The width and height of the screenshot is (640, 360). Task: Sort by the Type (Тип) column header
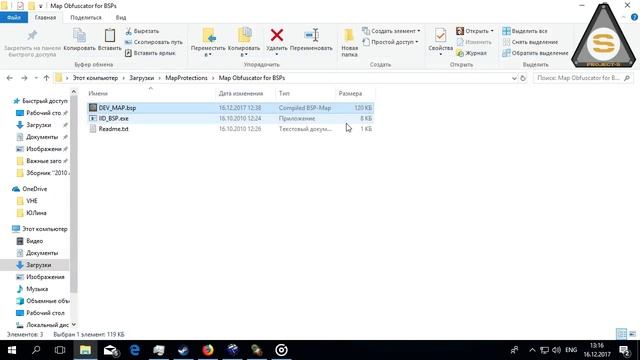coord(284,93)
